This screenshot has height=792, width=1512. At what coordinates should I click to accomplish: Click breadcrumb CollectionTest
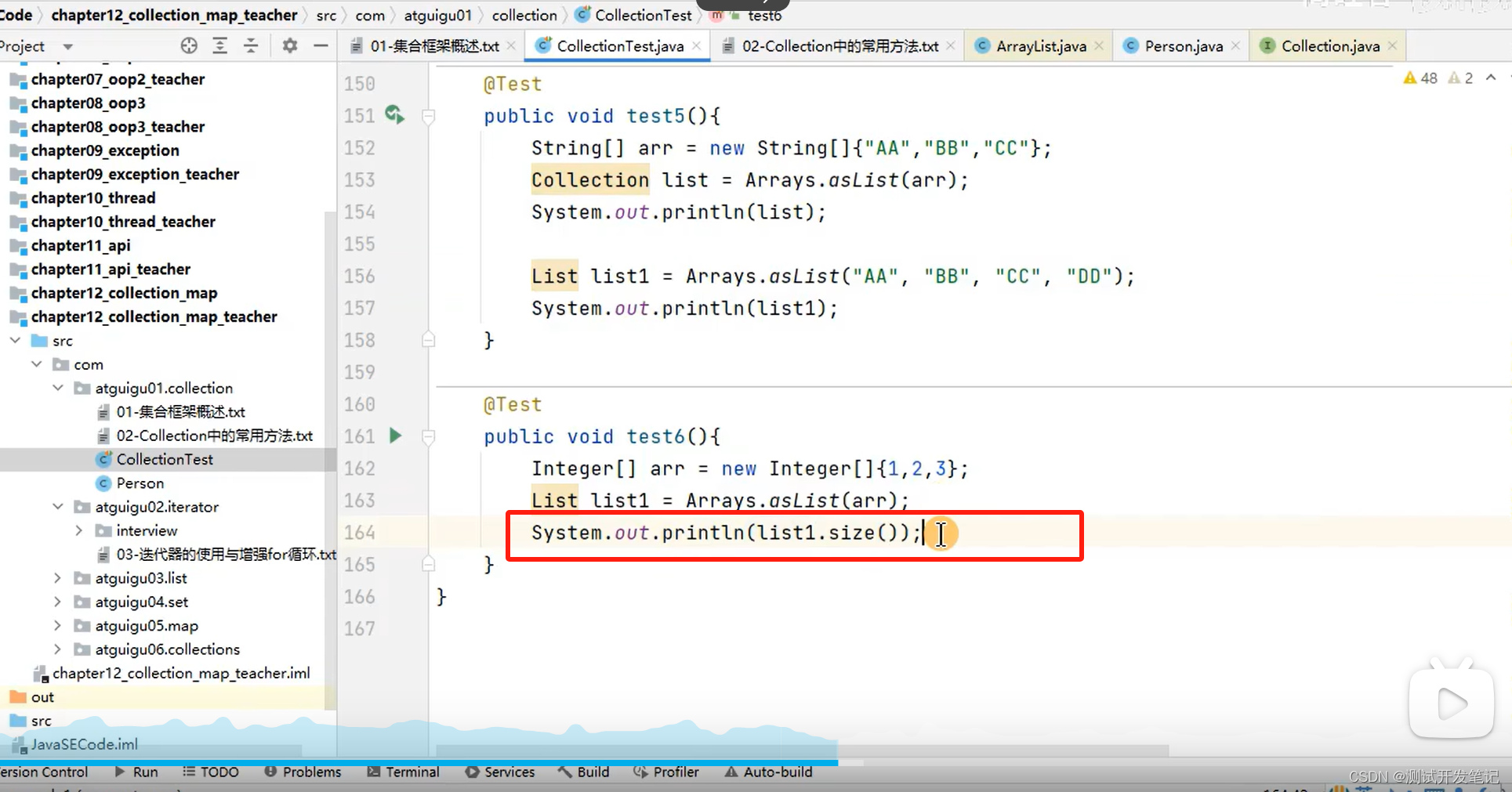pos(634,15)
